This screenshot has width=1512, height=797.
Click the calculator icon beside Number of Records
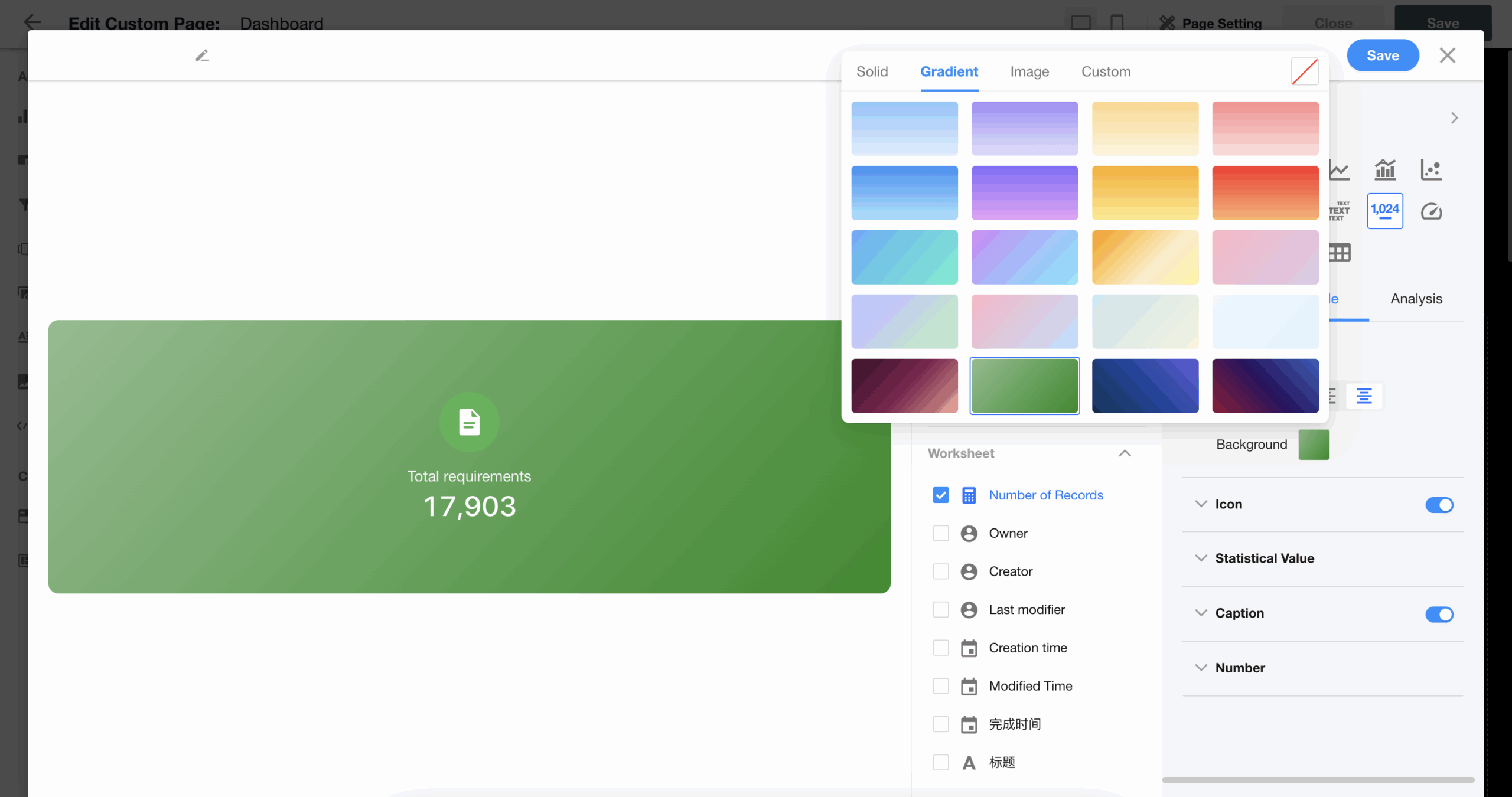tap(969, 495)
